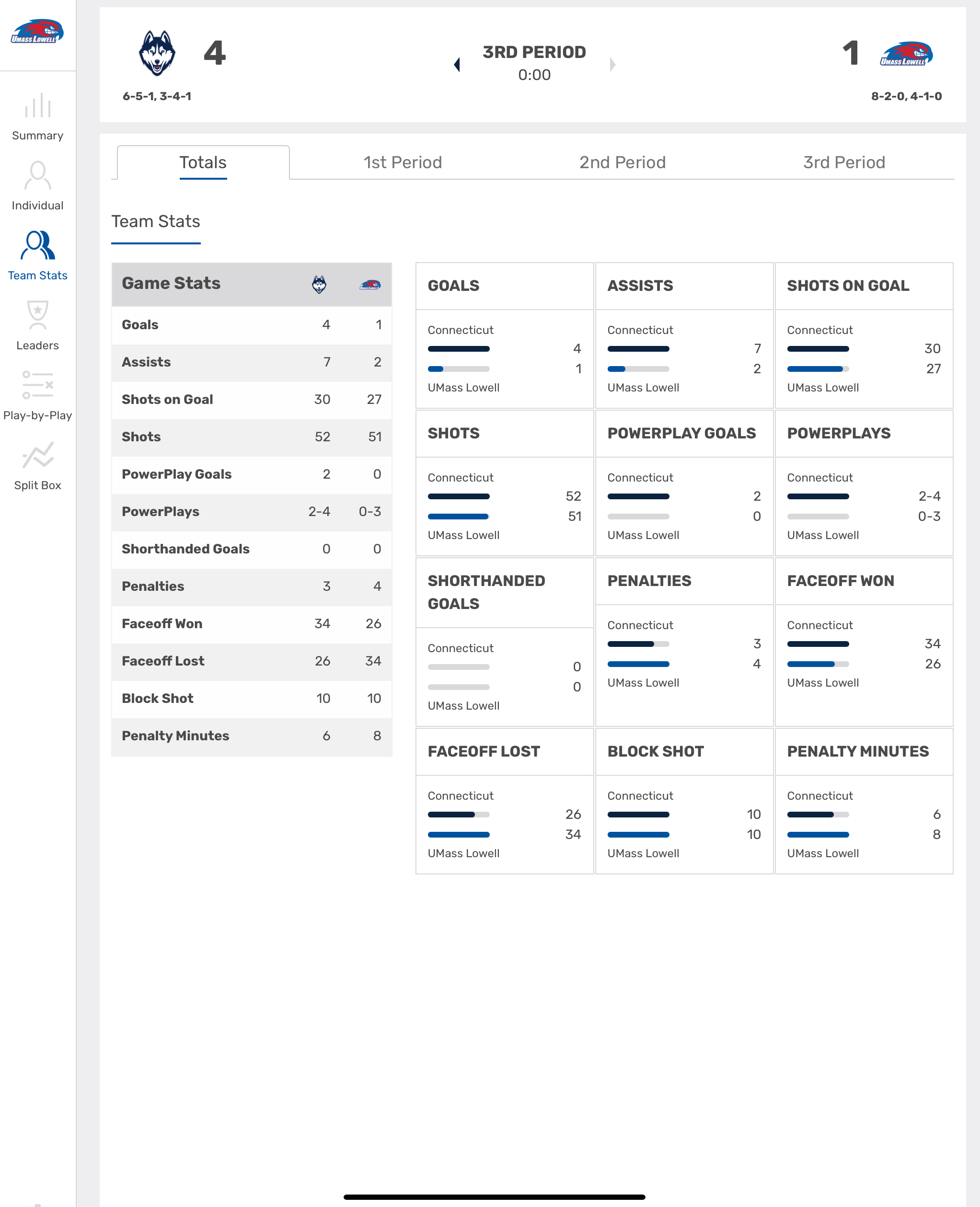
Task: Go to next period with right arrow
Action: (x=612, y=64)
